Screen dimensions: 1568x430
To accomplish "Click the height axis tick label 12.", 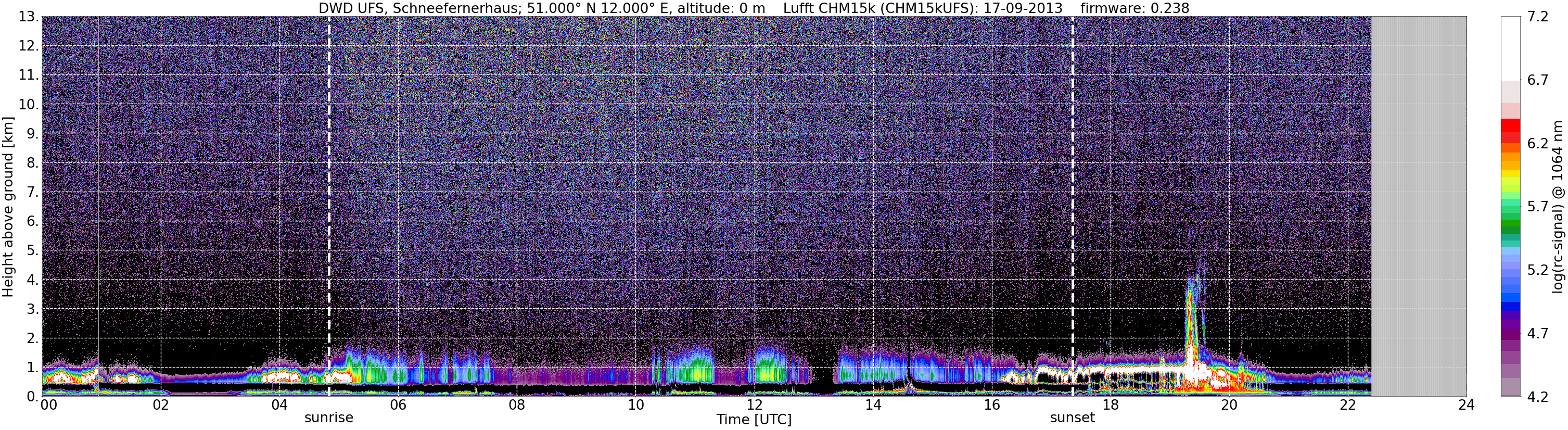I will [x=28, y=46].
